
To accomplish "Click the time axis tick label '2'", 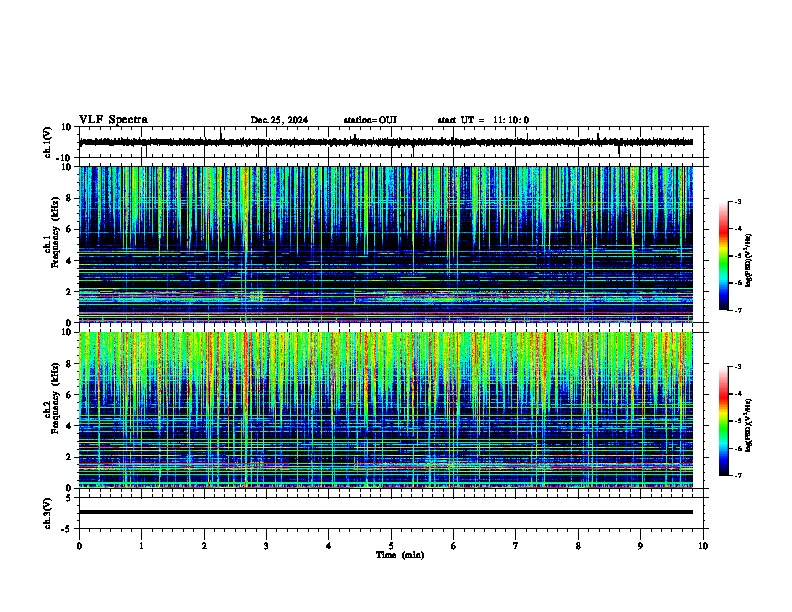I will click(204, 546).
